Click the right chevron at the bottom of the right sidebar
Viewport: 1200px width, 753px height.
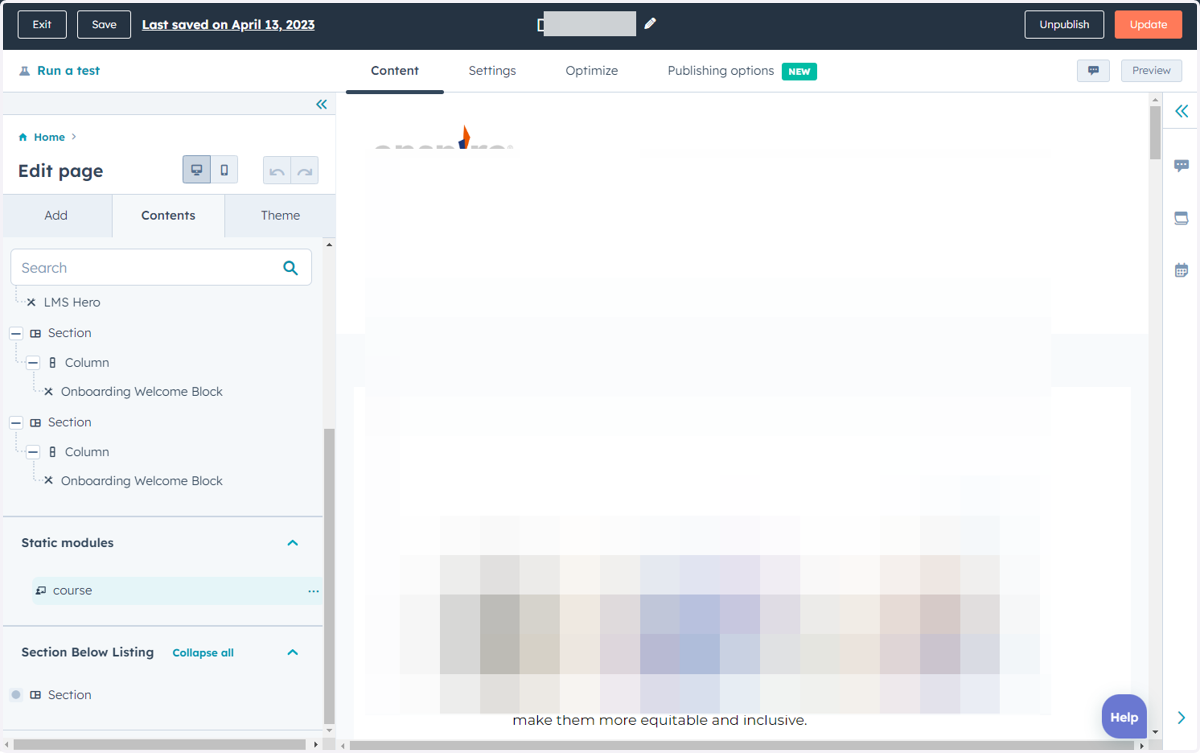click(x=1181, y=717)
